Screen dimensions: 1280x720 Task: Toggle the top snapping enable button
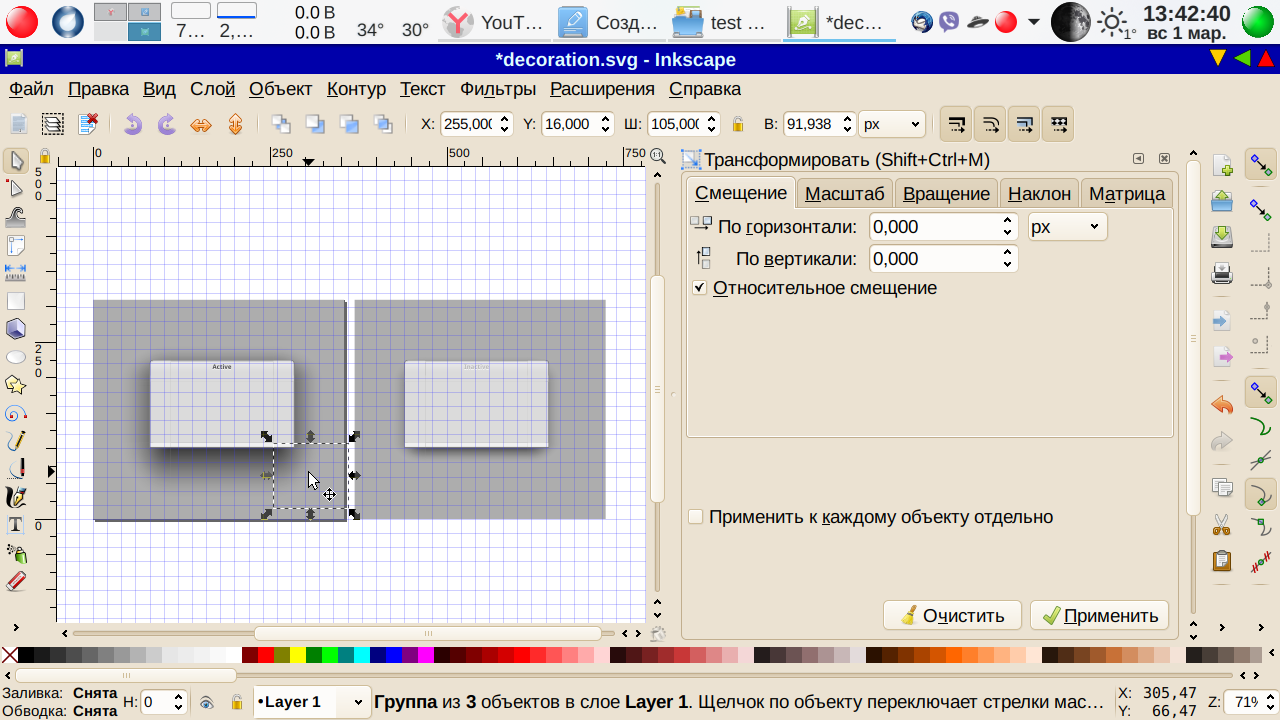tap(1261, 164)
